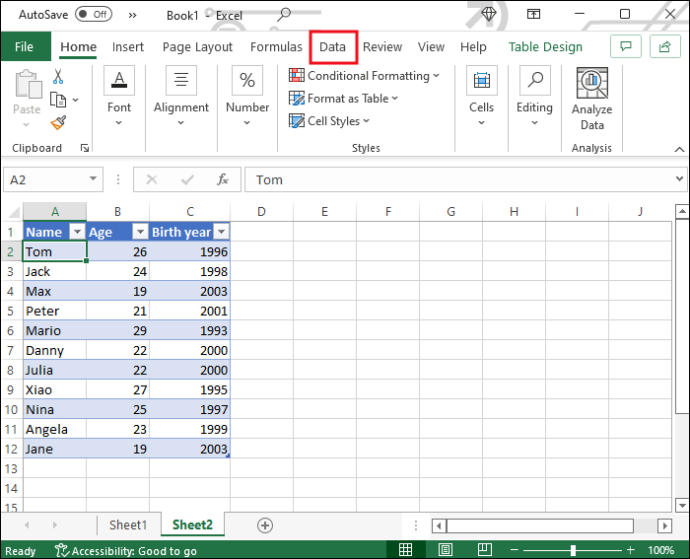
Task: Click the Cut scissors icon
Action: [58, 77]
